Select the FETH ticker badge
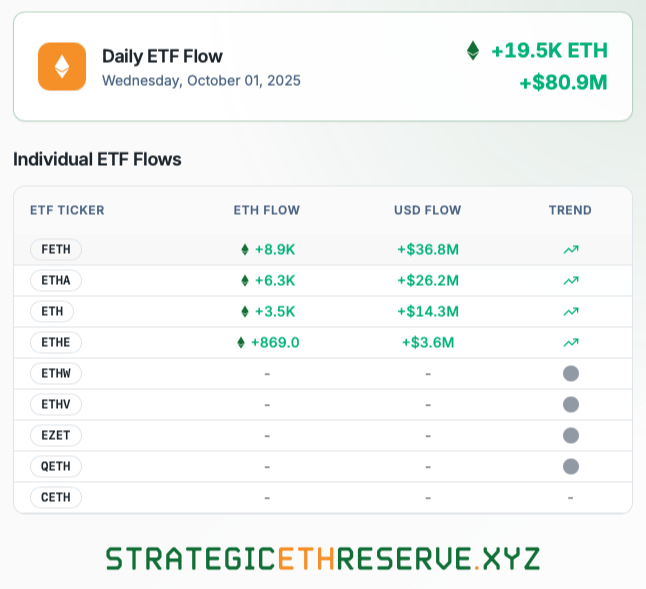Viewport: 646px width, 589px height. 56,249
